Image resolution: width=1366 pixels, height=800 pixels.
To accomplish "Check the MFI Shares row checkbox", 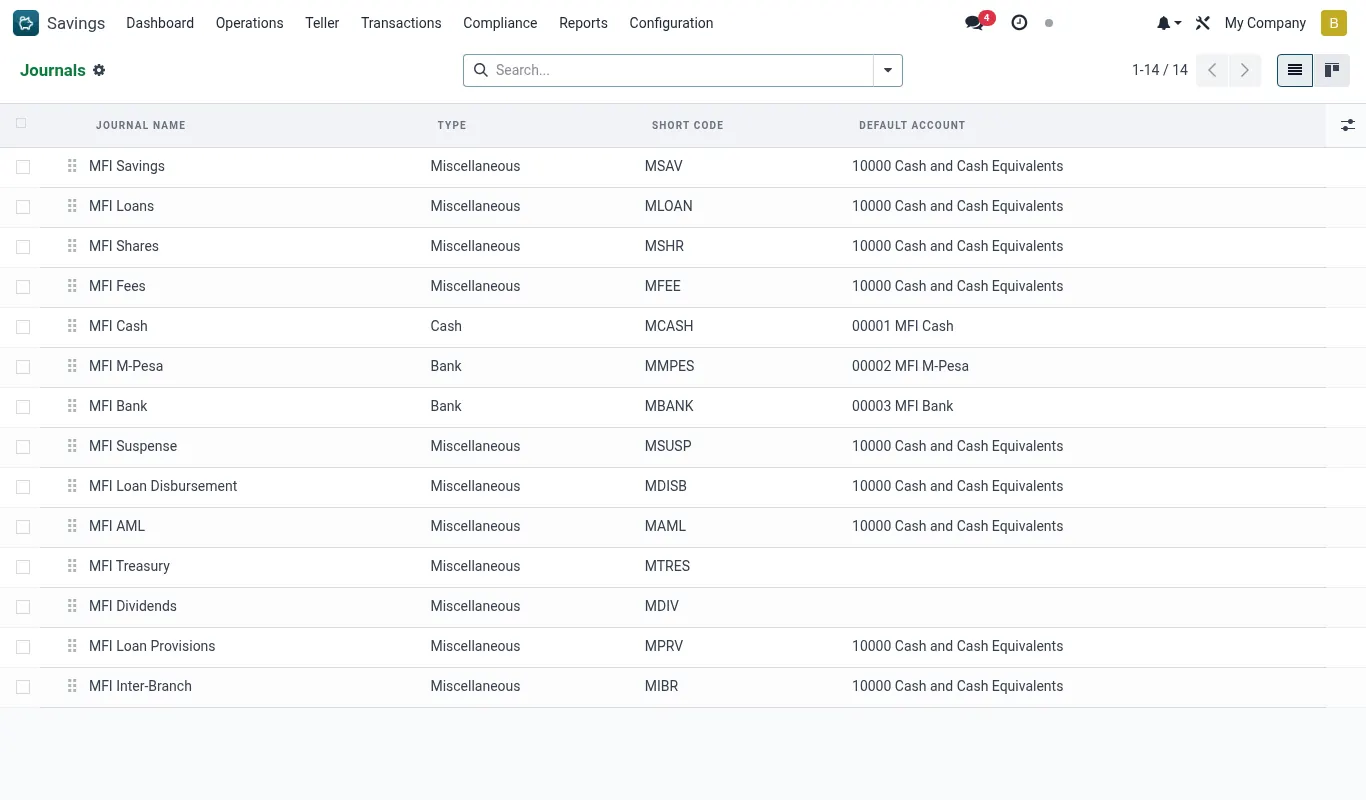I will click(23, 247).
